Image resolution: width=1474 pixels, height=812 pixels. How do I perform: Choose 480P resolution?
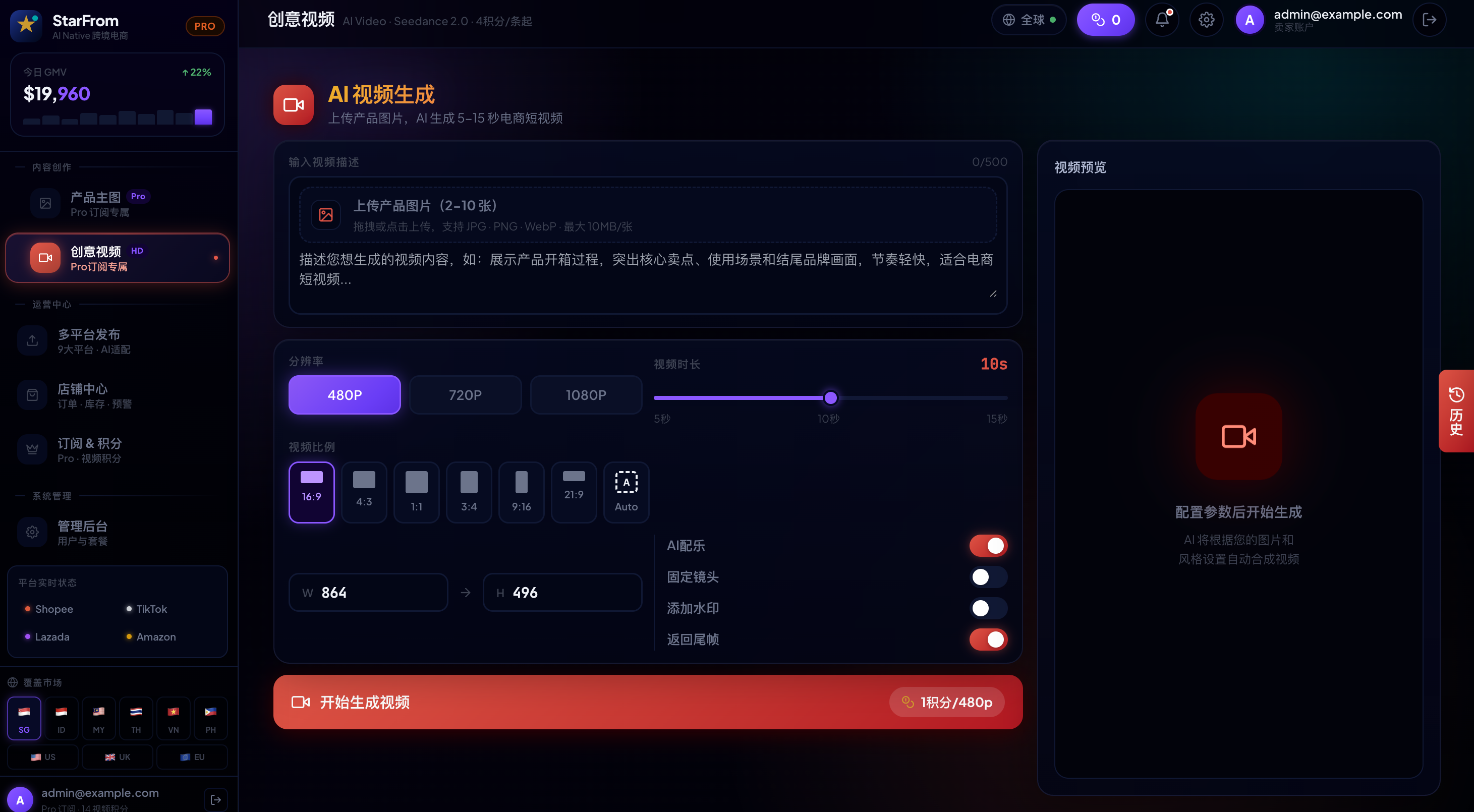click(x=345, y=395)
